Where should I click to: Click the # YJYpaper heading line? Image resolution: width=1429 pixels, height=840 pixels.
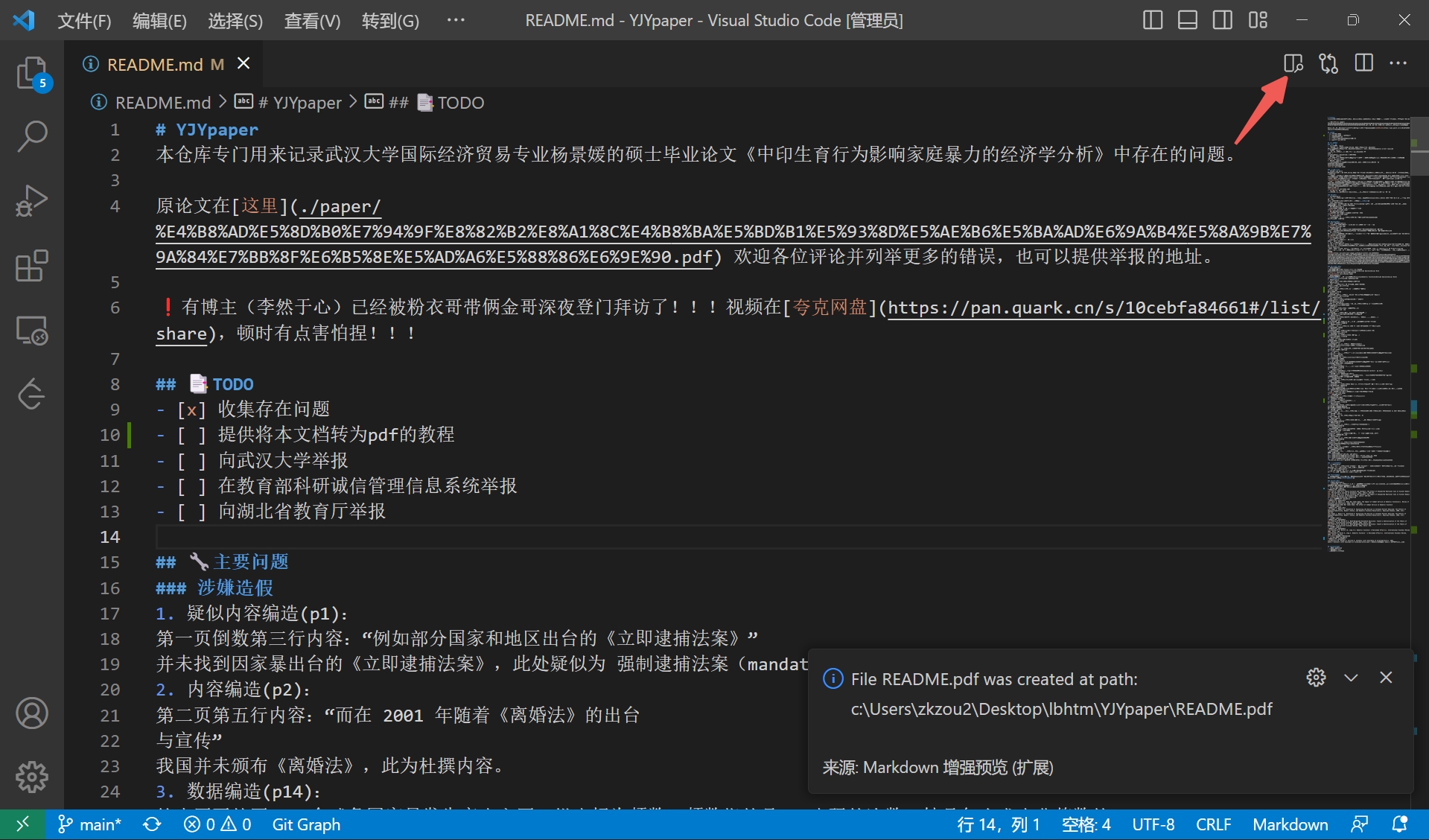click(207, 130)
